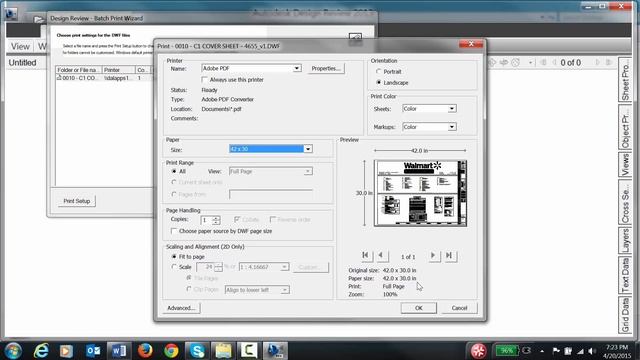Open Skype from the taskbar
This screenshot has height=360, width=640.
tap(197, 351)
